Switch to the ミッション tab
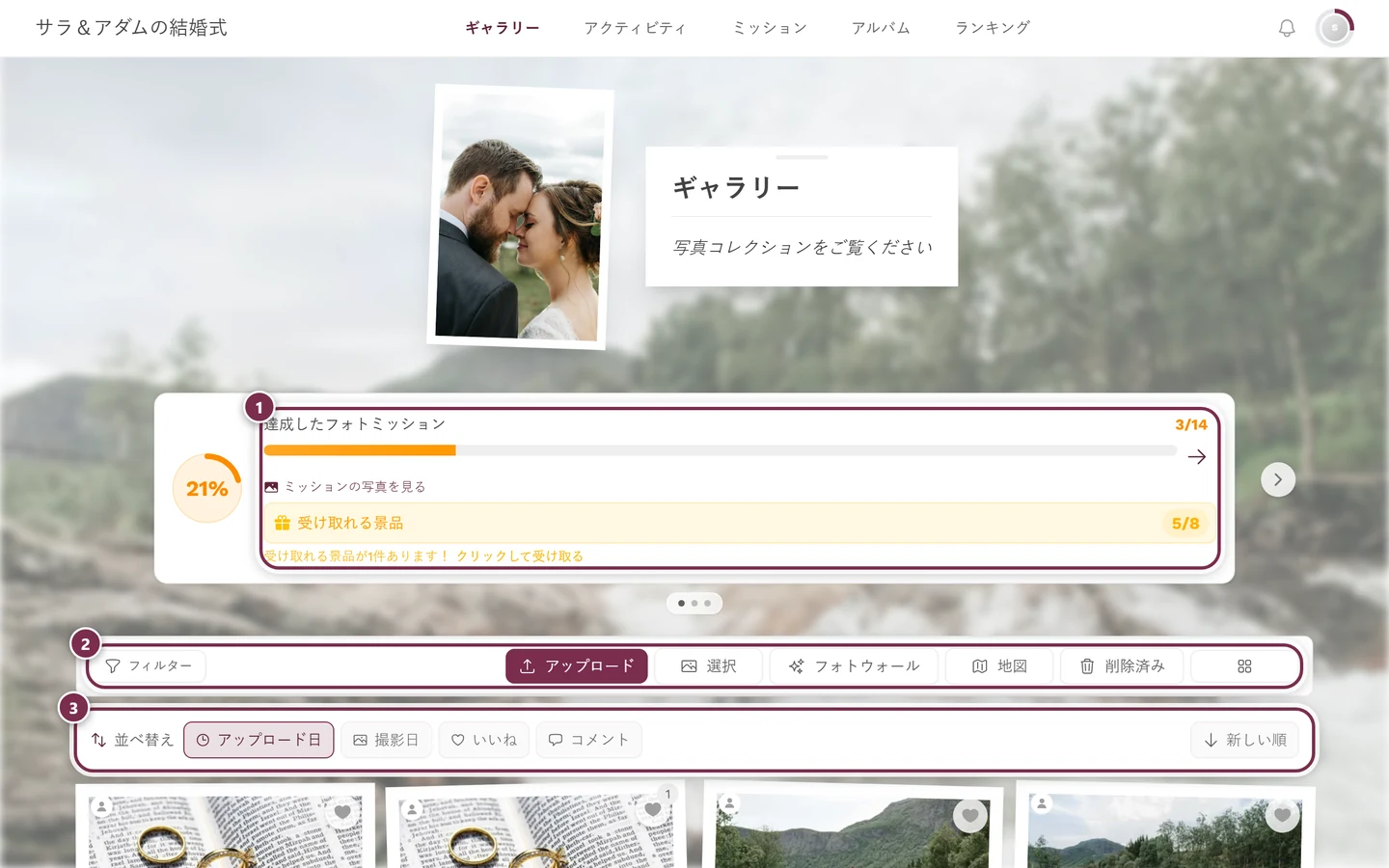1389x868 pixels. click(x=770, y=28)
